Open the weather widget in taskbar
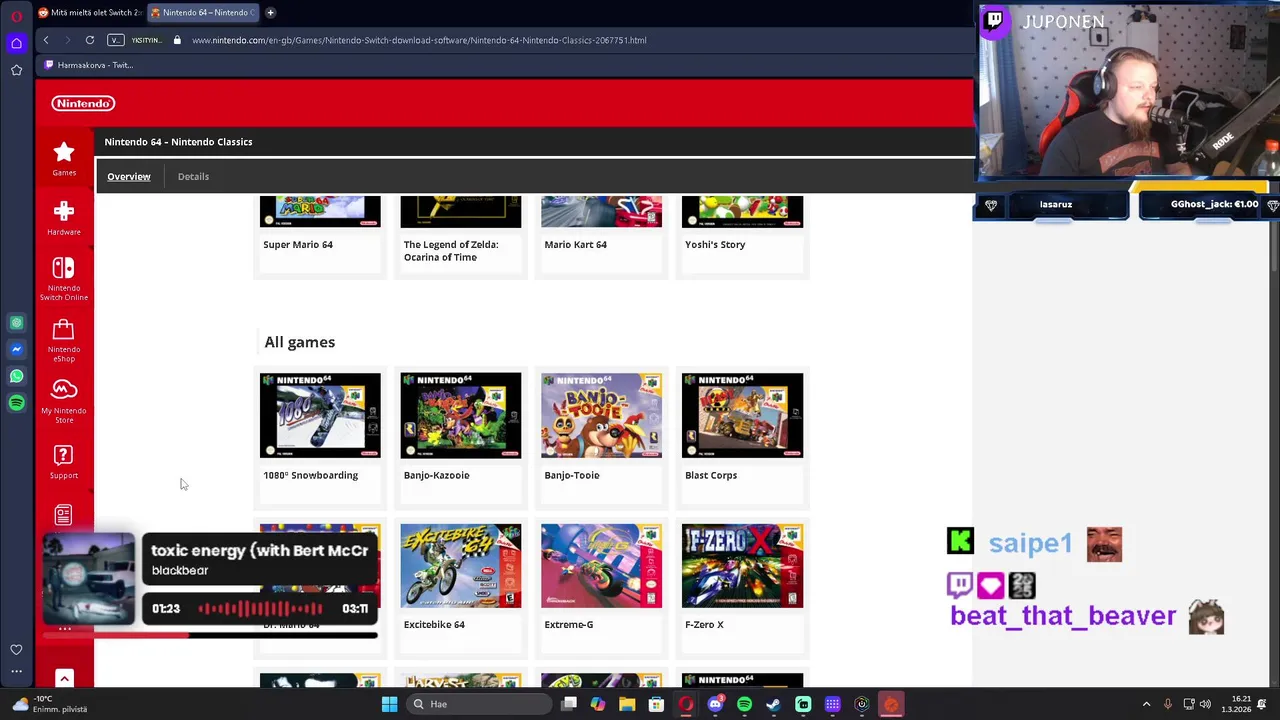 pyautogui.click(x=48, y=704)
